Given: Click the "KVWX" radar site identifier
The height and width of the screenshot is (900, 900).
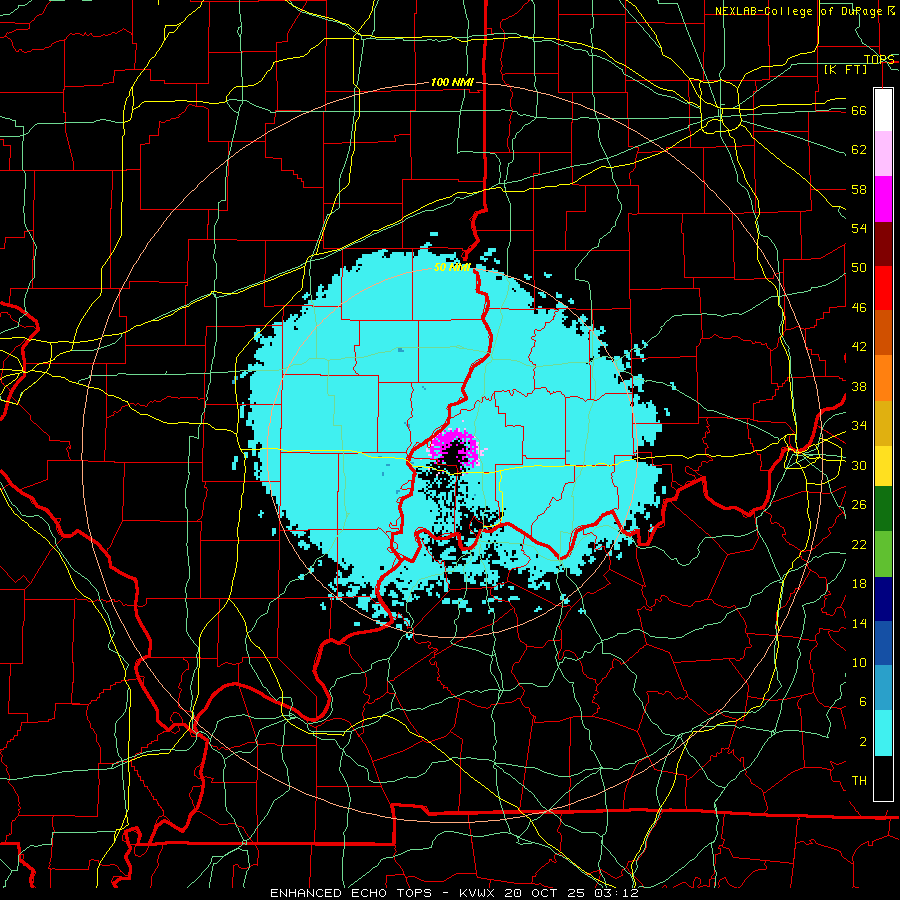Looking at the screenshot, I should (479, 893).
